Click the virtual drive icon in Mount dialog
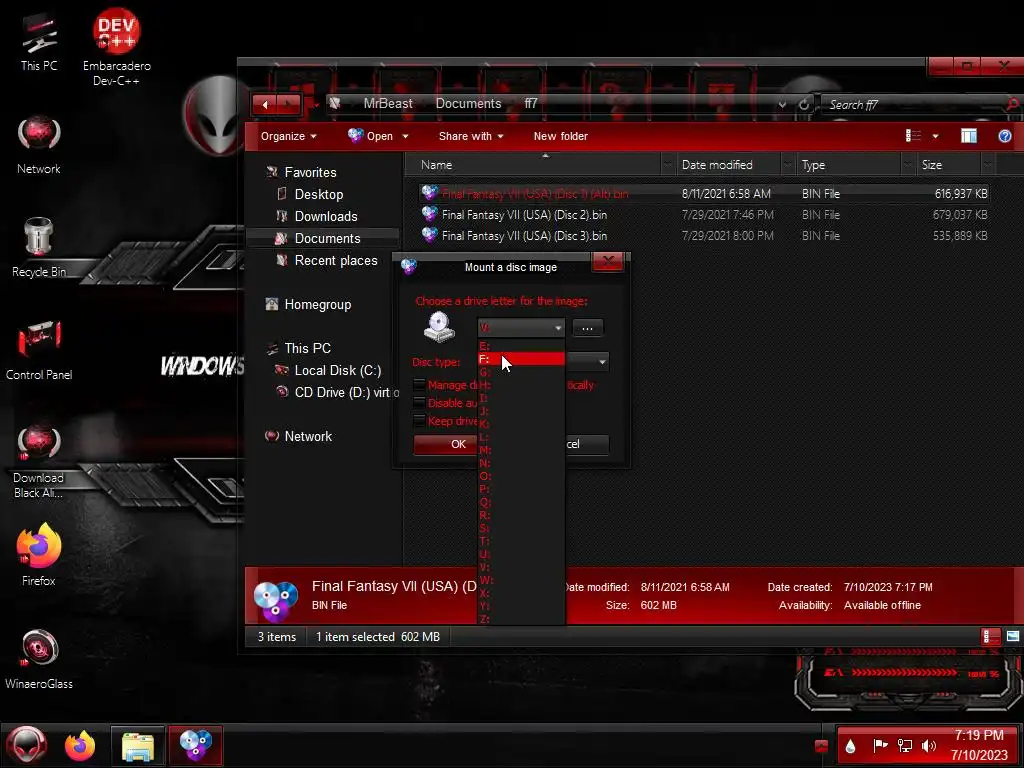The width and height of the screenshot is (1024, 768). 439,327
